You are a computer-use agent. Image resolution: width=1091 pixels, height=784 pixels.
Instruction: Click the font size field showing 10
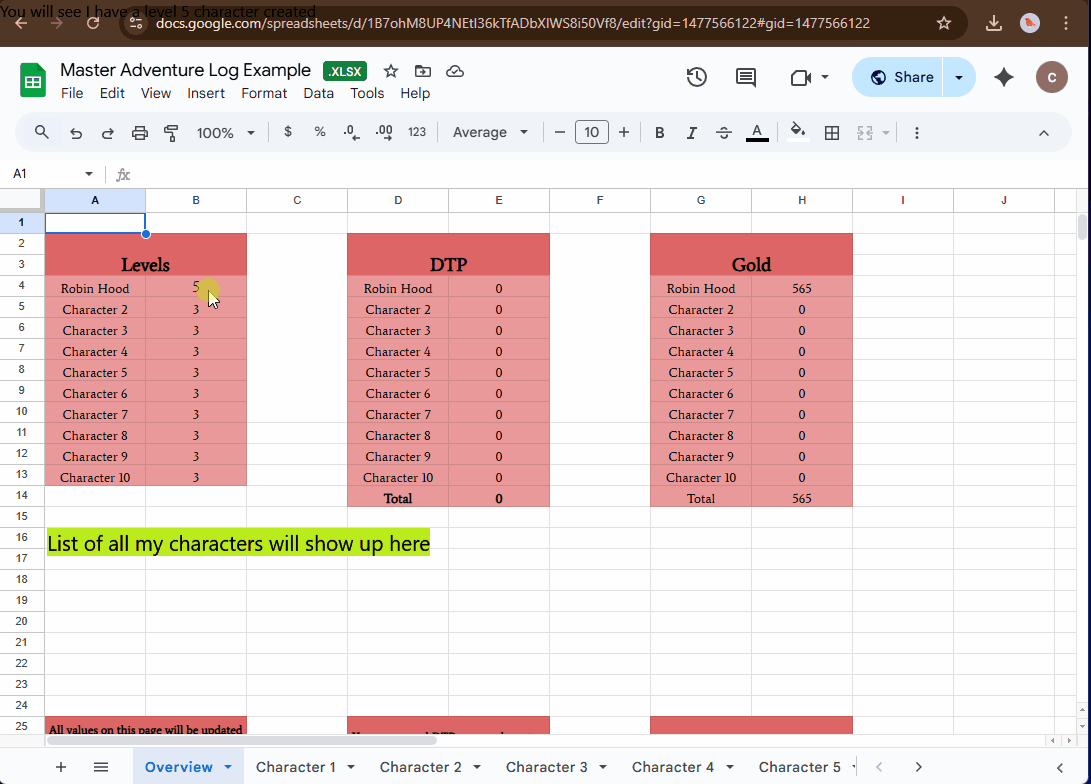click(x=591, y=132)
